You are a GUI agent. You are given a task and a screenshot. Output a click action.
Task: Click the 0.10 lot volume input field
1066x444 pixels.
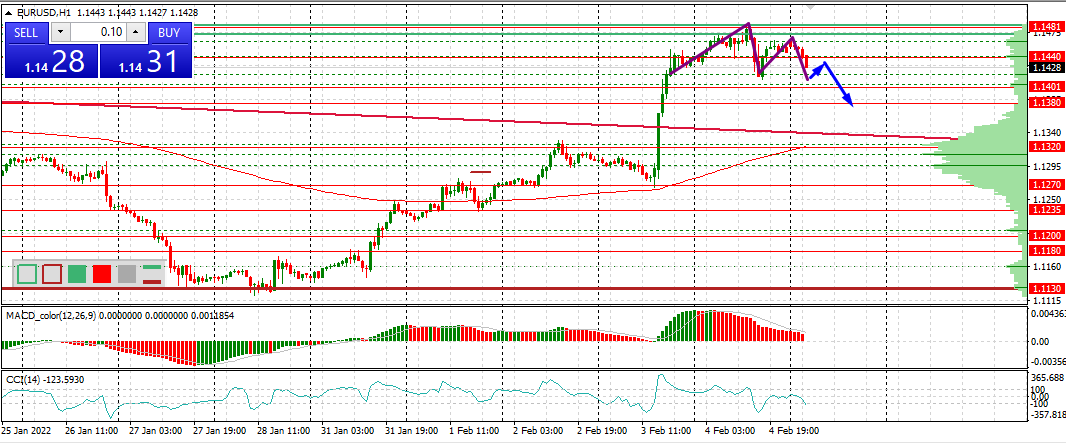tap(98, 32)
